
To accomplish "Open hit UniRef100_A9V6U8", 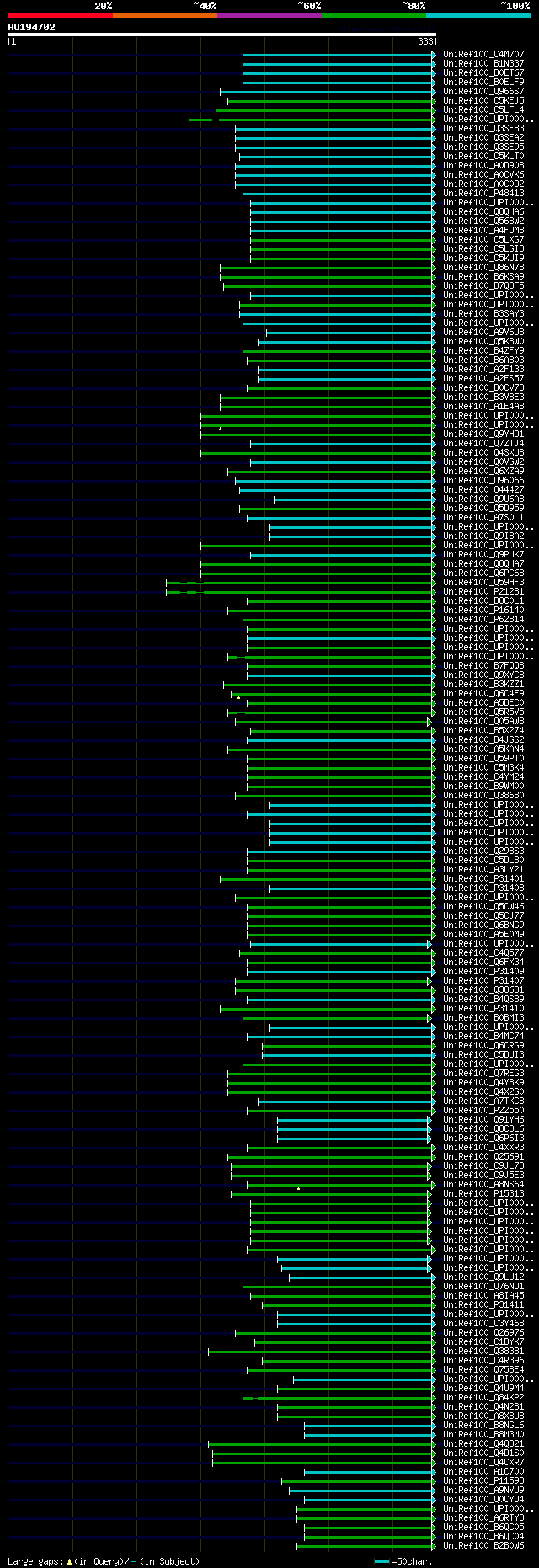I will pyautogui.click(x=483, y=333).
